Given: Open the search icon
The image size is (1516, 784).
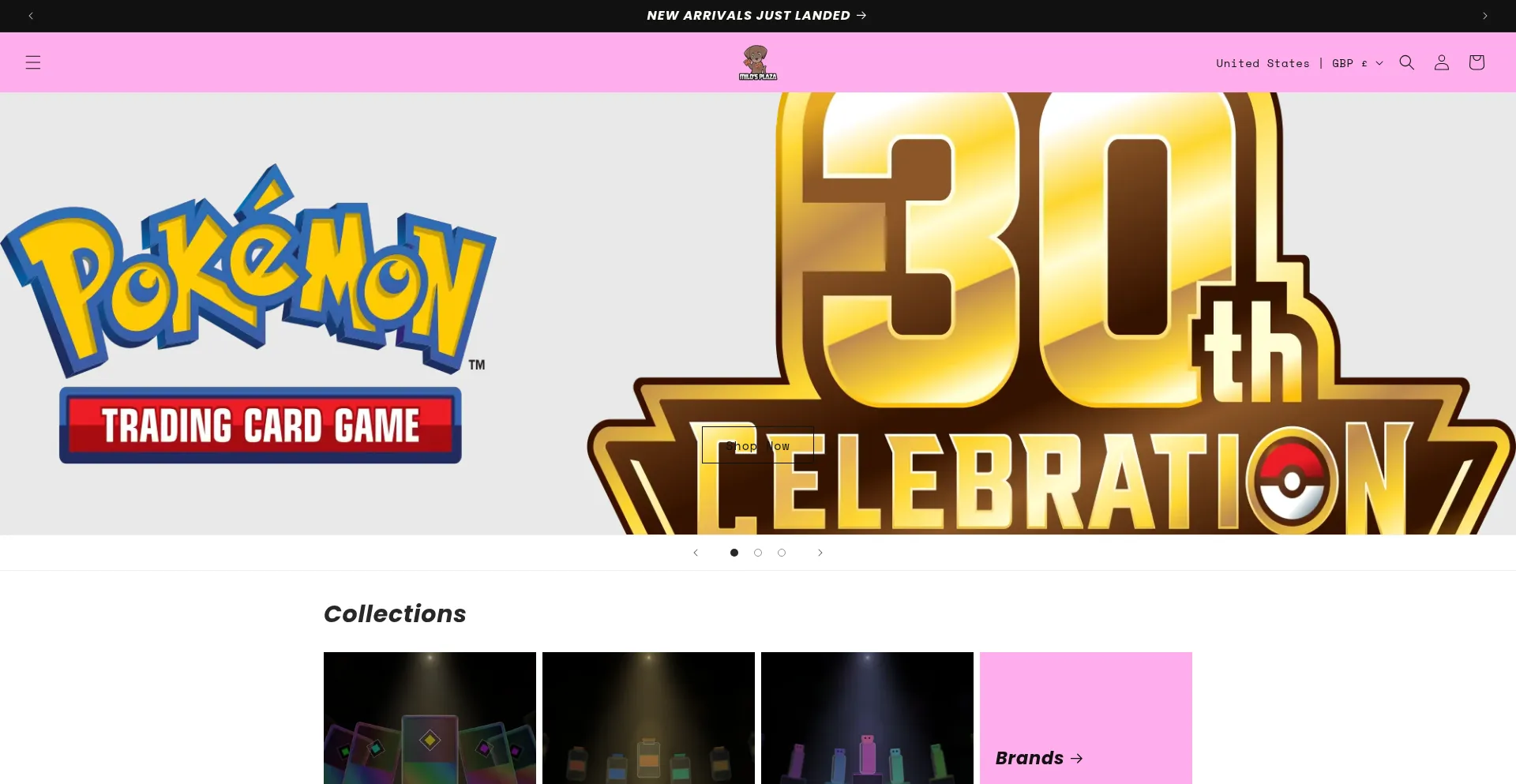Looking at the screenshot, I should click(x=1407, y=62).
